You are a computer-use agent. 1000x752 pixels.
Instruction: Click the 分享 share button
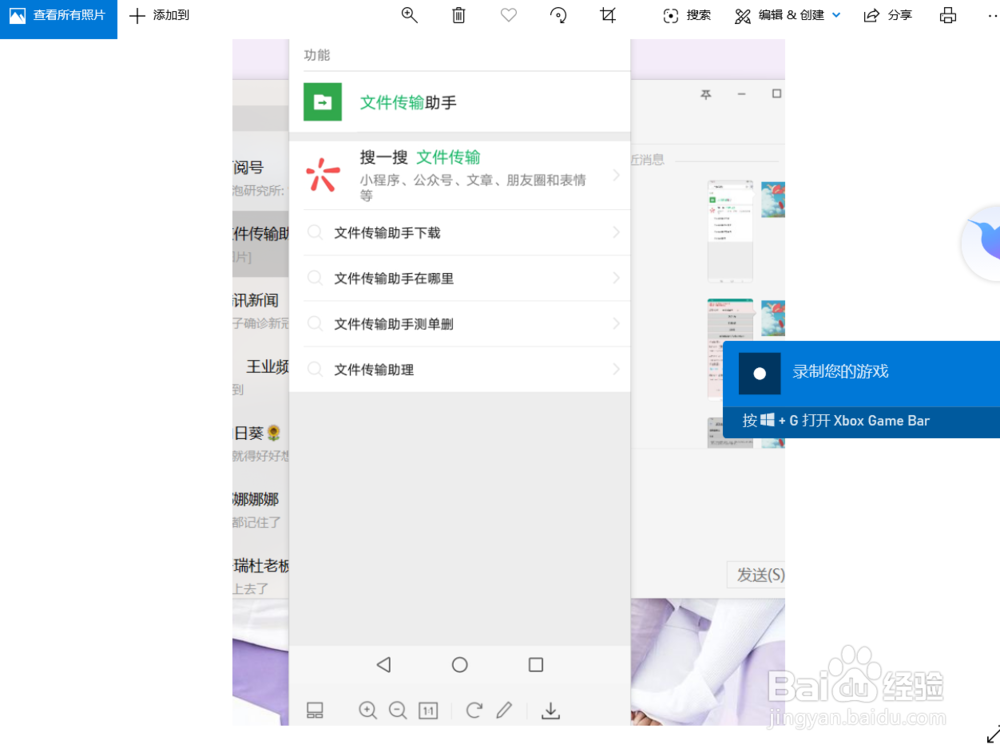[888, 15]
